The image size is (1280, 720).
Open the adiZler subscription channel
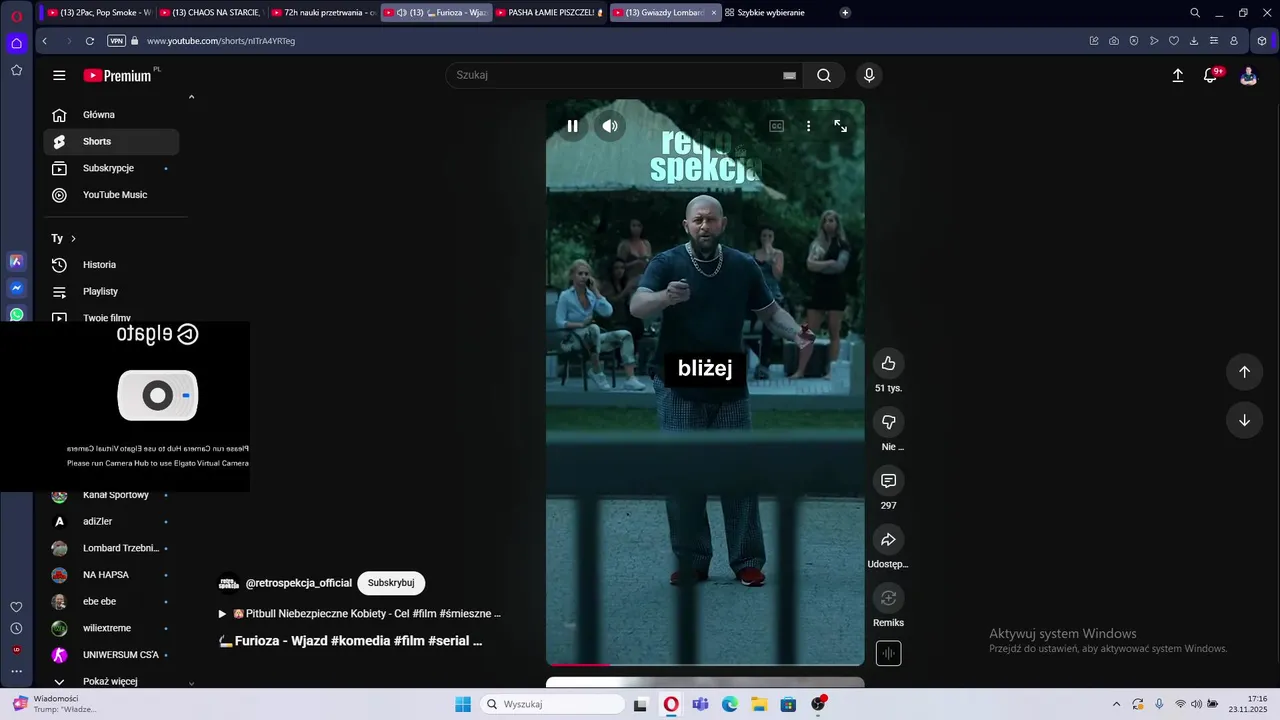(x=111, y=522)
